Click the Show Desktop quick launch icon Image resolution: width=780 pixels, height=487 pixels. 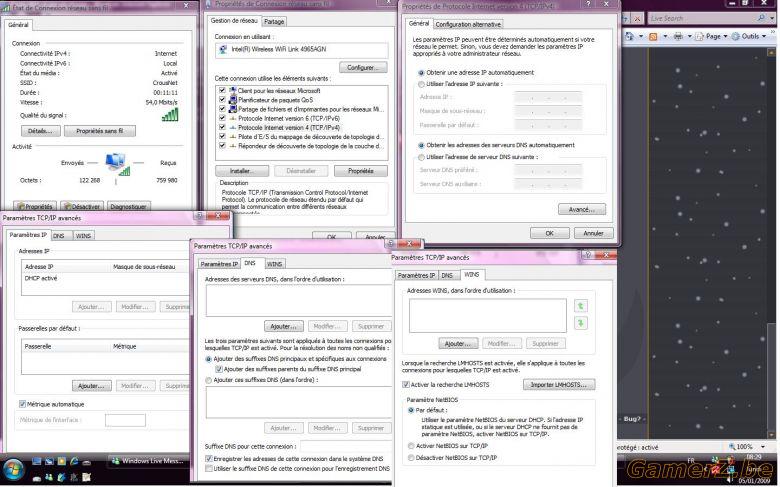click(37, 461)
